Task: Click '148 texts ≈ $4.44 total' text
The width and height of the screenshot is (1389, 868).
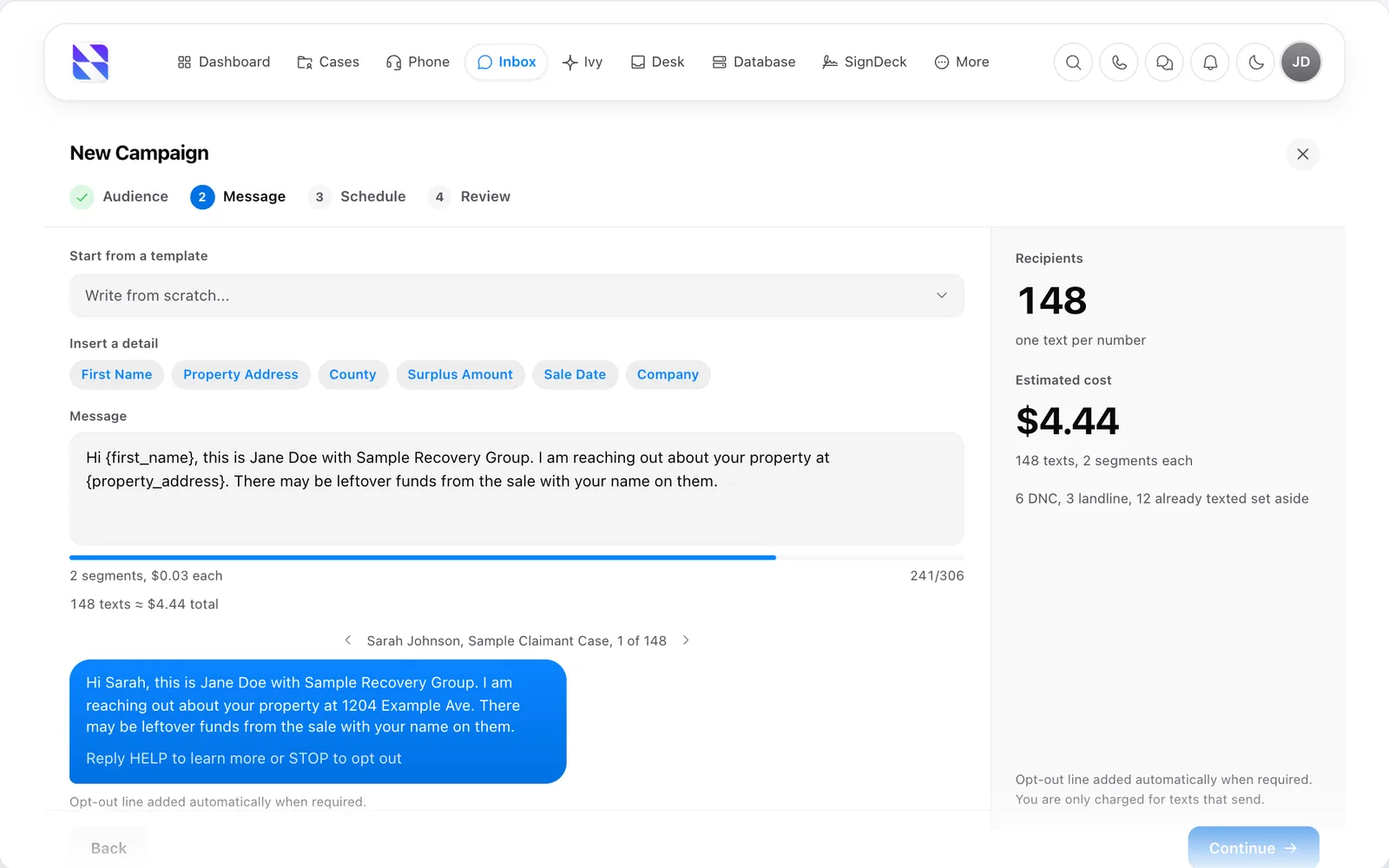Action: point(144,604)
